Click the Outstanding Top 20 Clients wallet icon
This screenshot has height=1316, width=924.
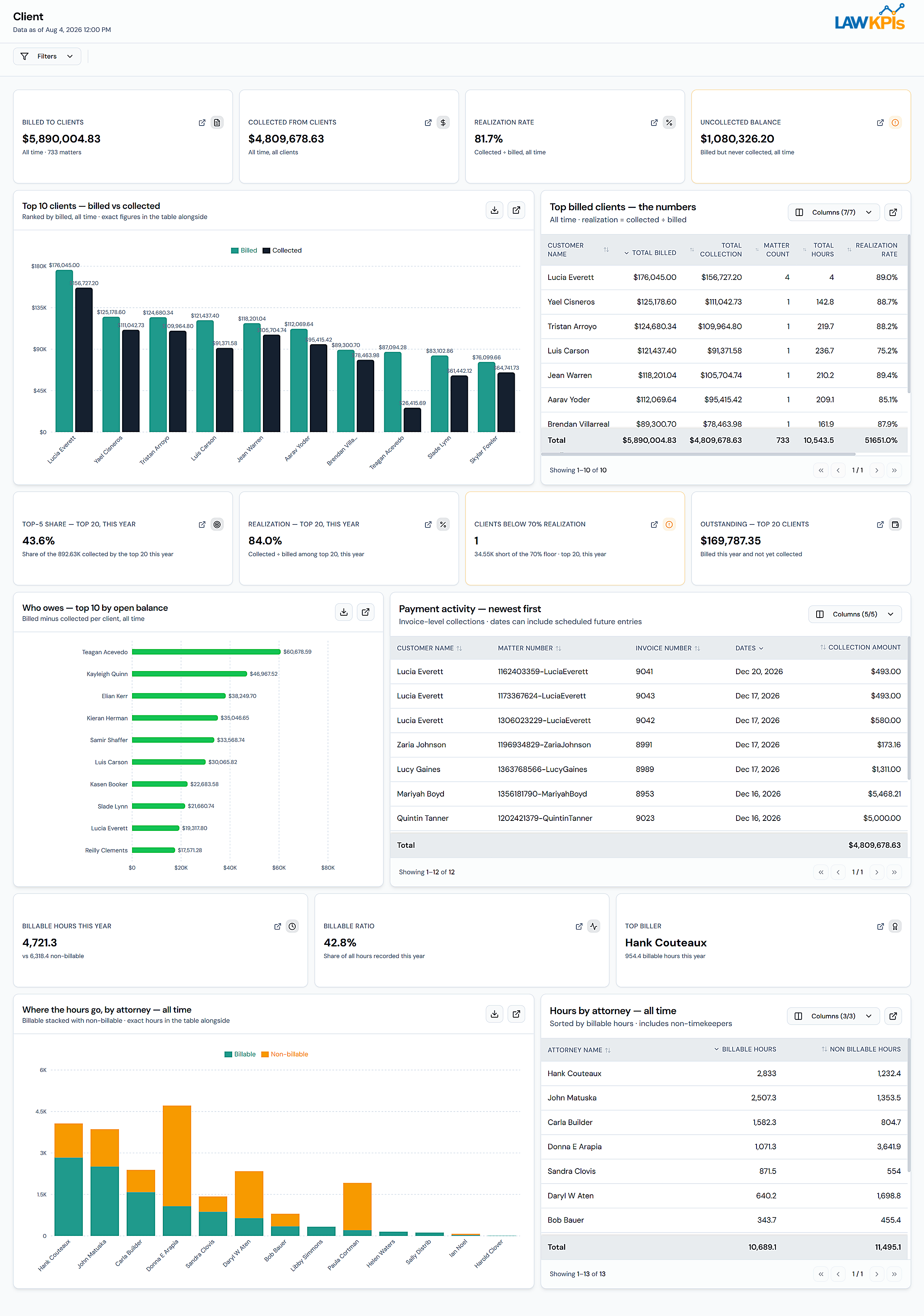(895, 524)
